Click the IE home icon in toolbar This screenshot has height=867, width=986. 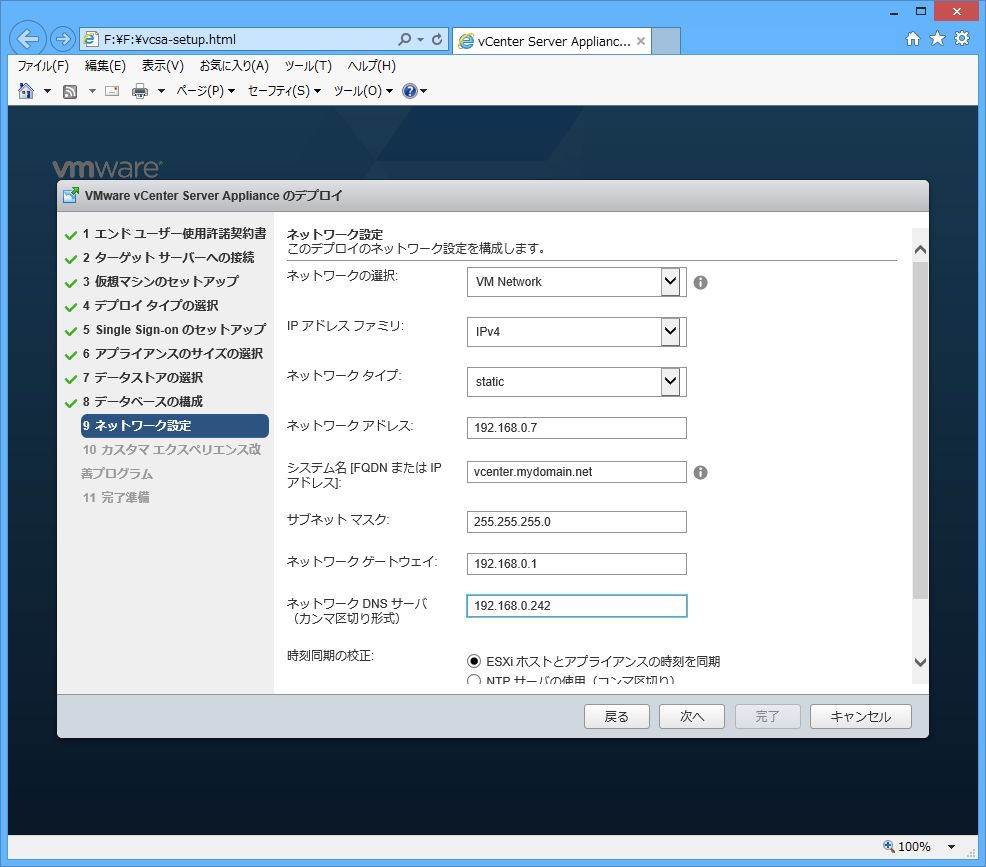tap(26, 91)
